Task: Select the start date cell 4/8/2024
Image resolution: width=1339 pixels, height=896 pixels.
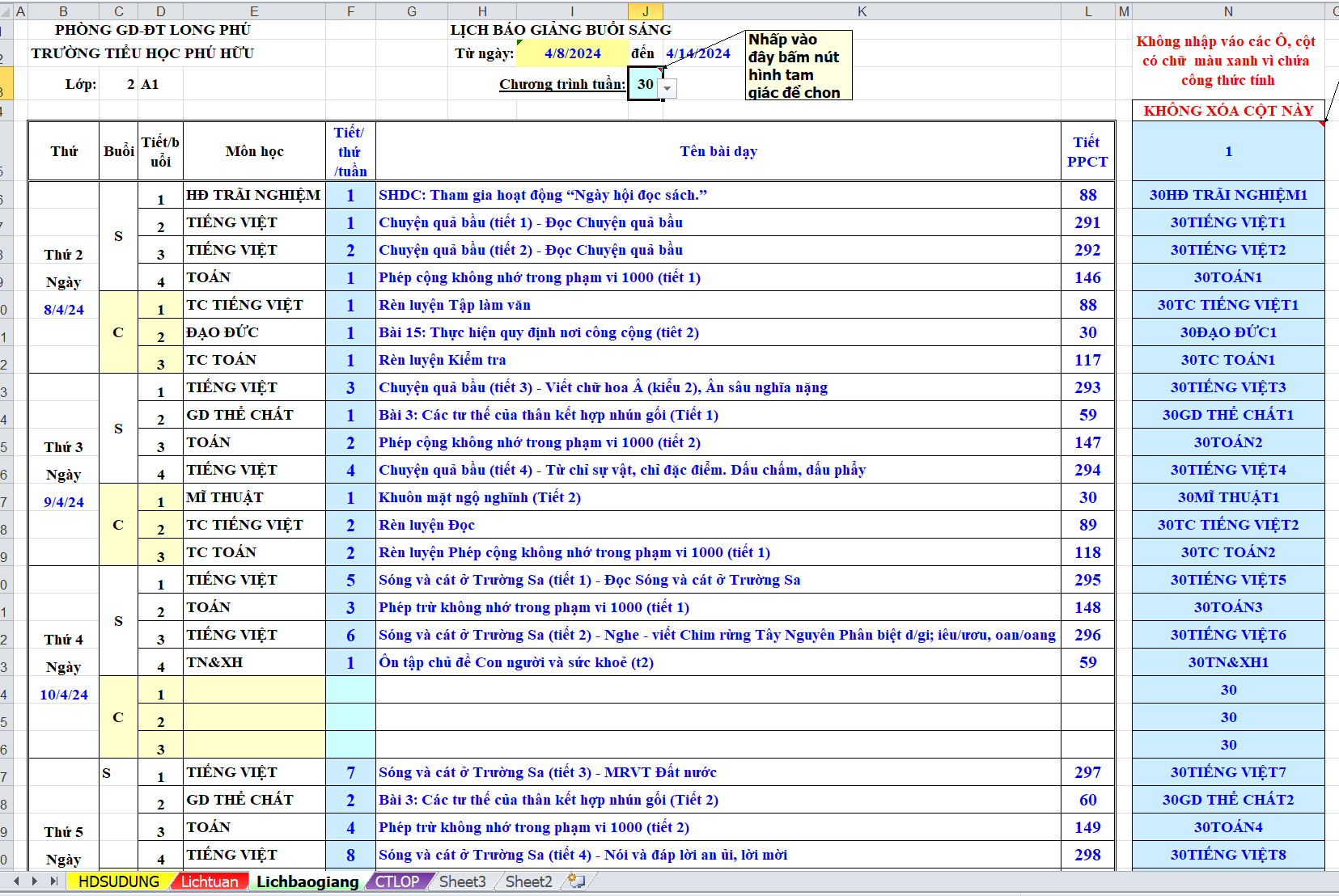Action: (572, 53)
